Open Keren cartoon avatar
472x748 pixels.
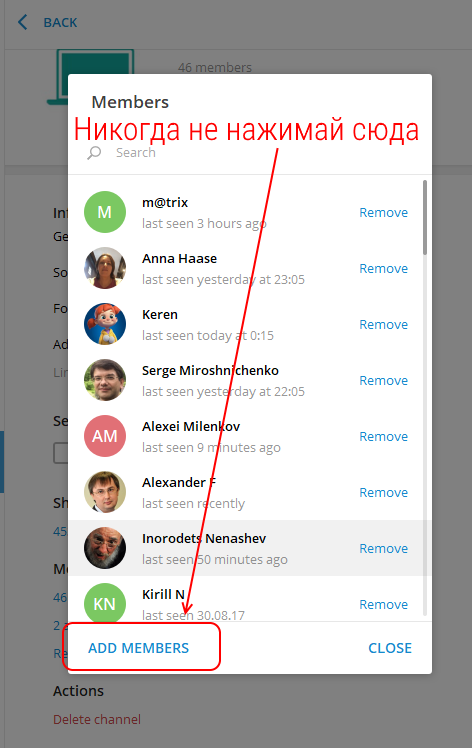point(105,324)
